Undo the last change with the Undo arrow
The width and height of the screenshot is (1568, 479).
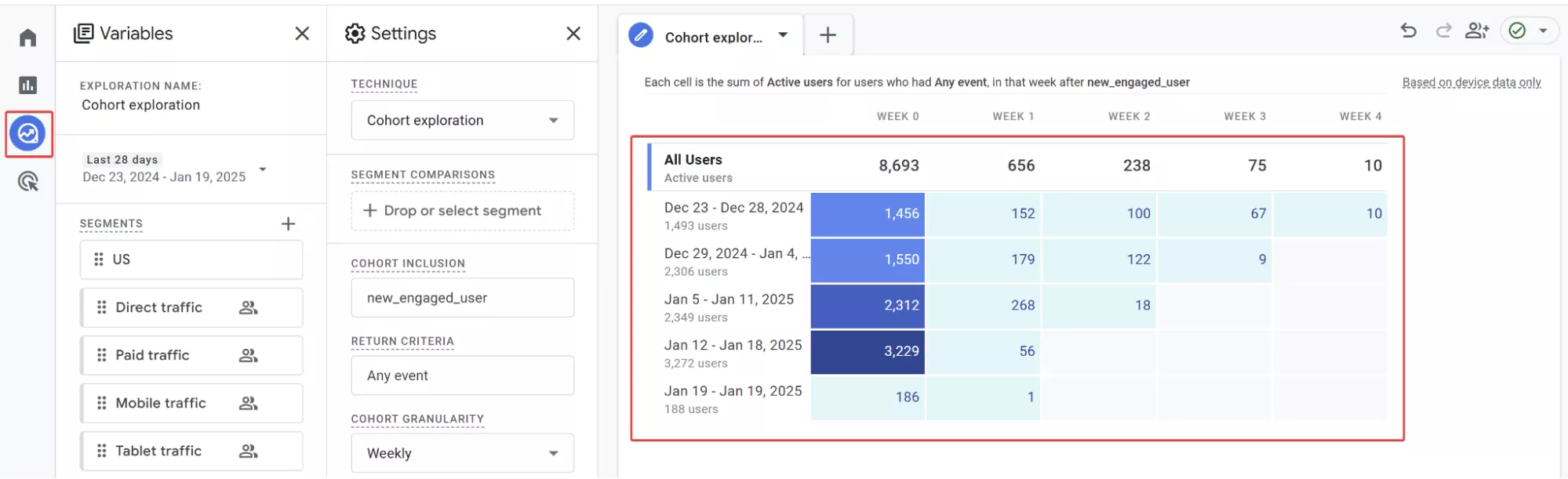tap(1409, 31)
